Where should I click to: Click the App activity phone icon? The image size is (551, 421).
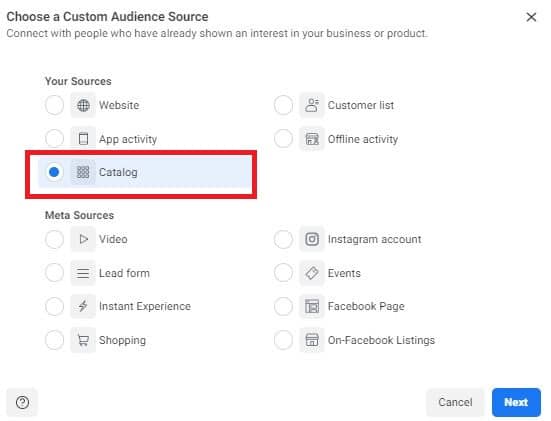pyautogui.click(x=83, y=139)
